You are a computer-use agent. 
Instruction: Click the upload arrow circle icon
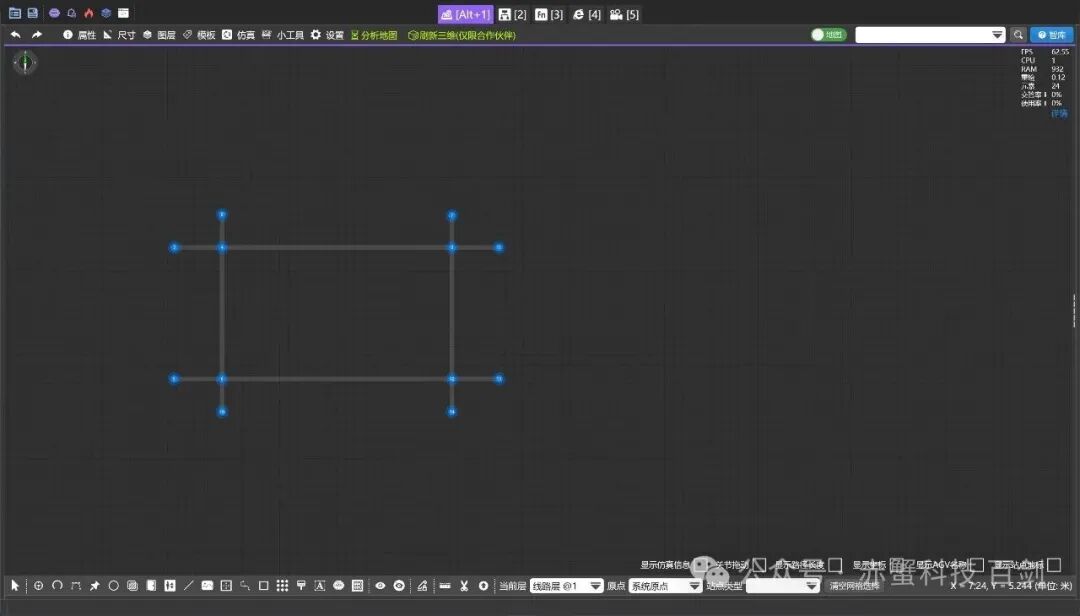(484, 586)
